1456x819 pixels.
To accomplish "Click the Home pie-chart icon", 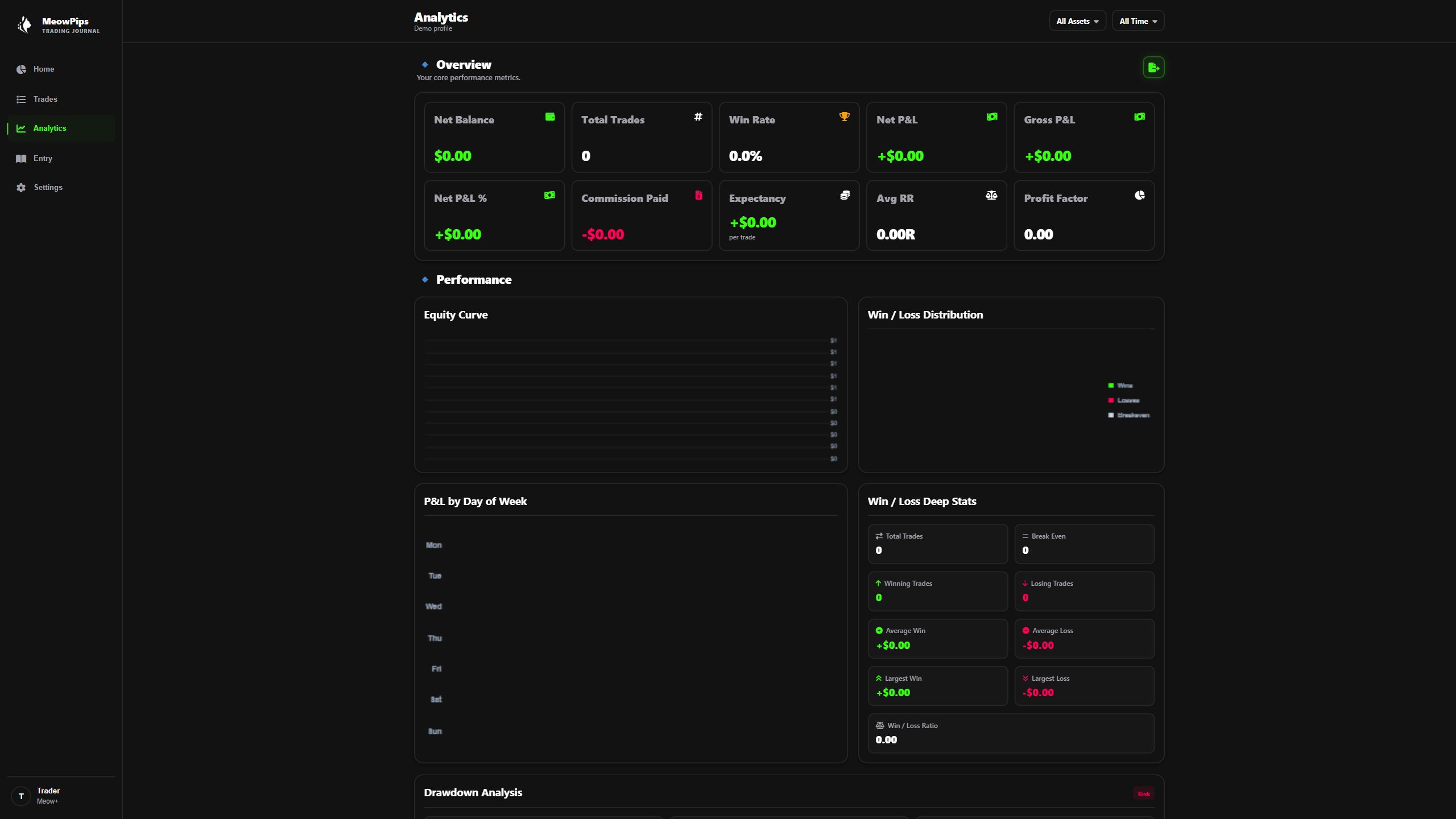I will pos(21,69).
